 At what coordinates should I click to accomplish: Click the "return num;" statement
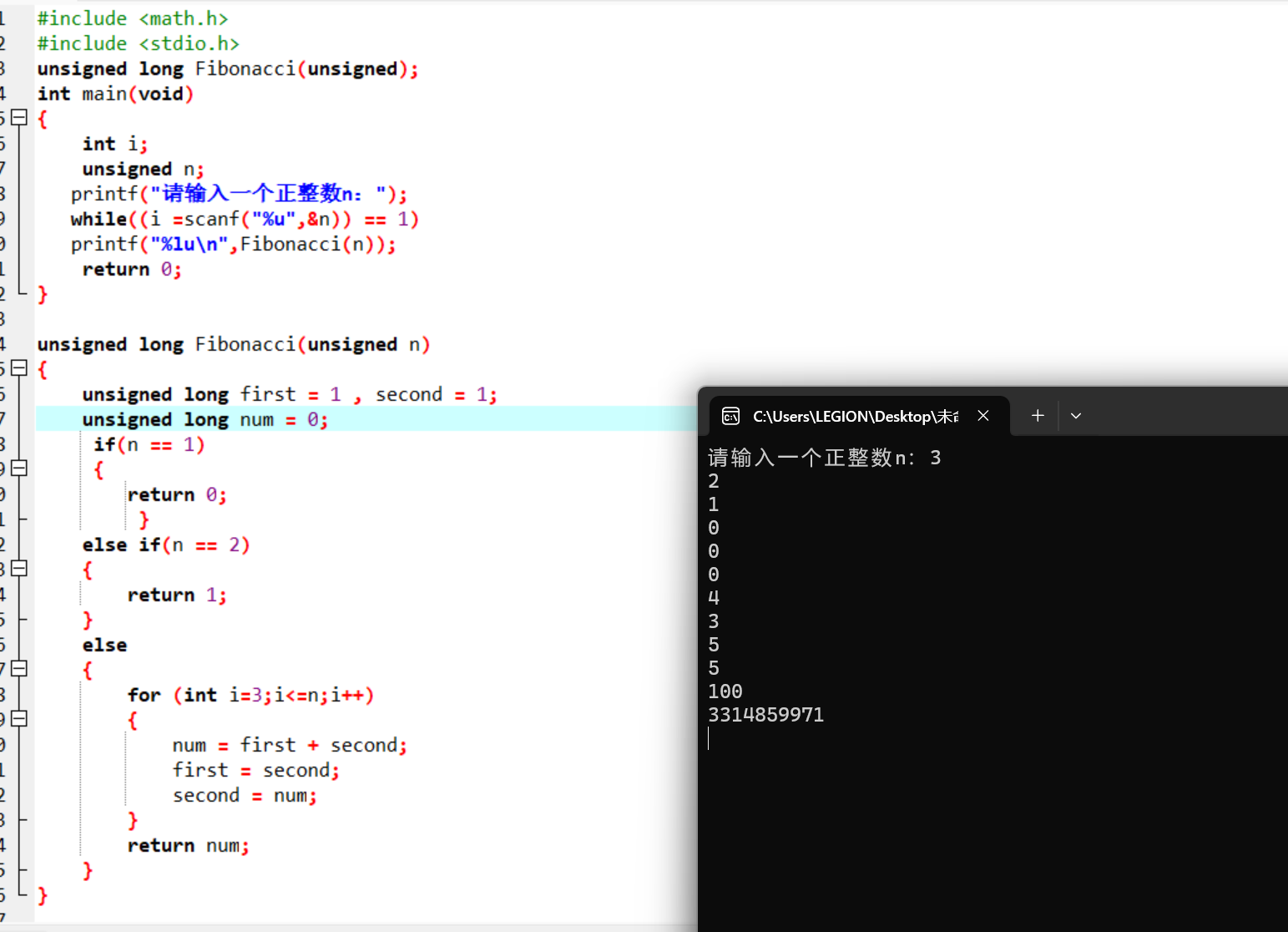pyautogui.click(x=189, y=845)
